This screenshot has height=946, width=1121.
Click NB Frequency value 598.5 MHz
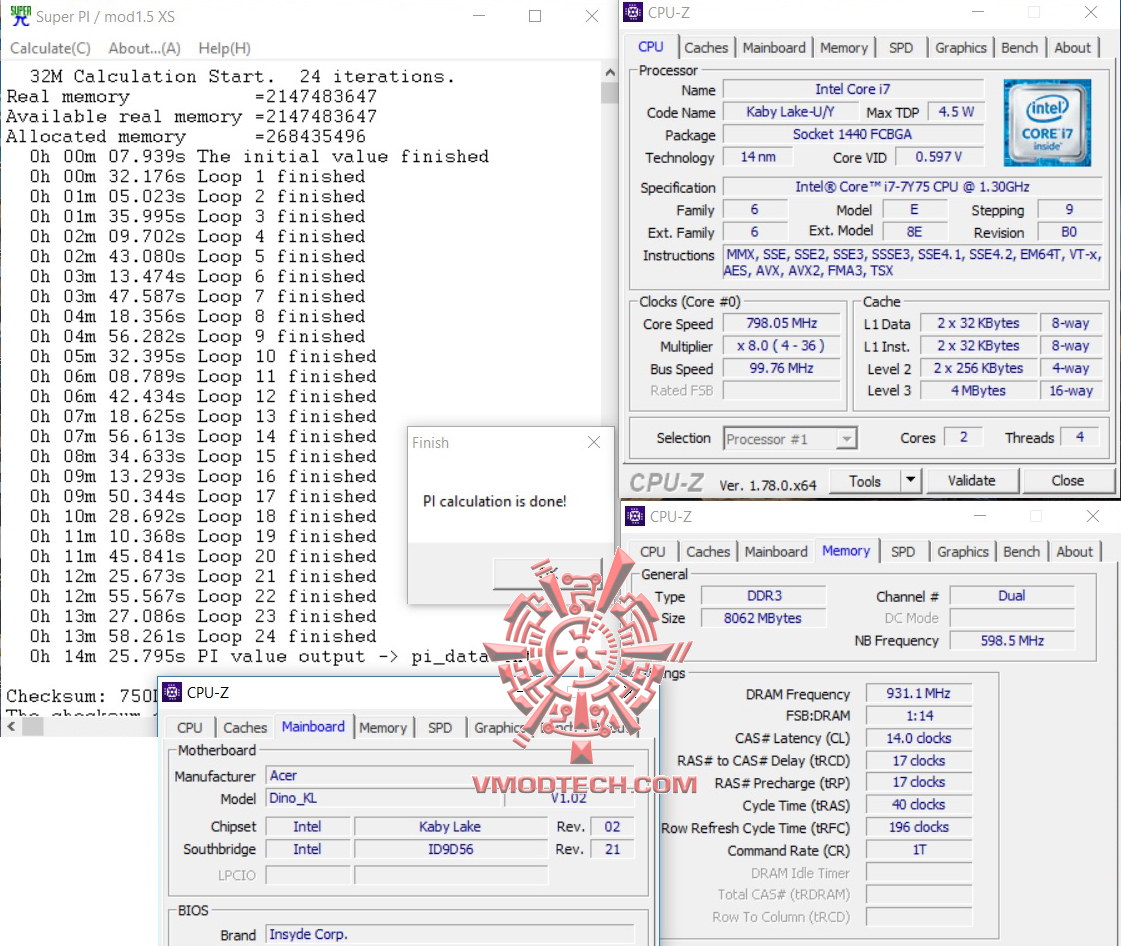click(x=1012, y=641)
